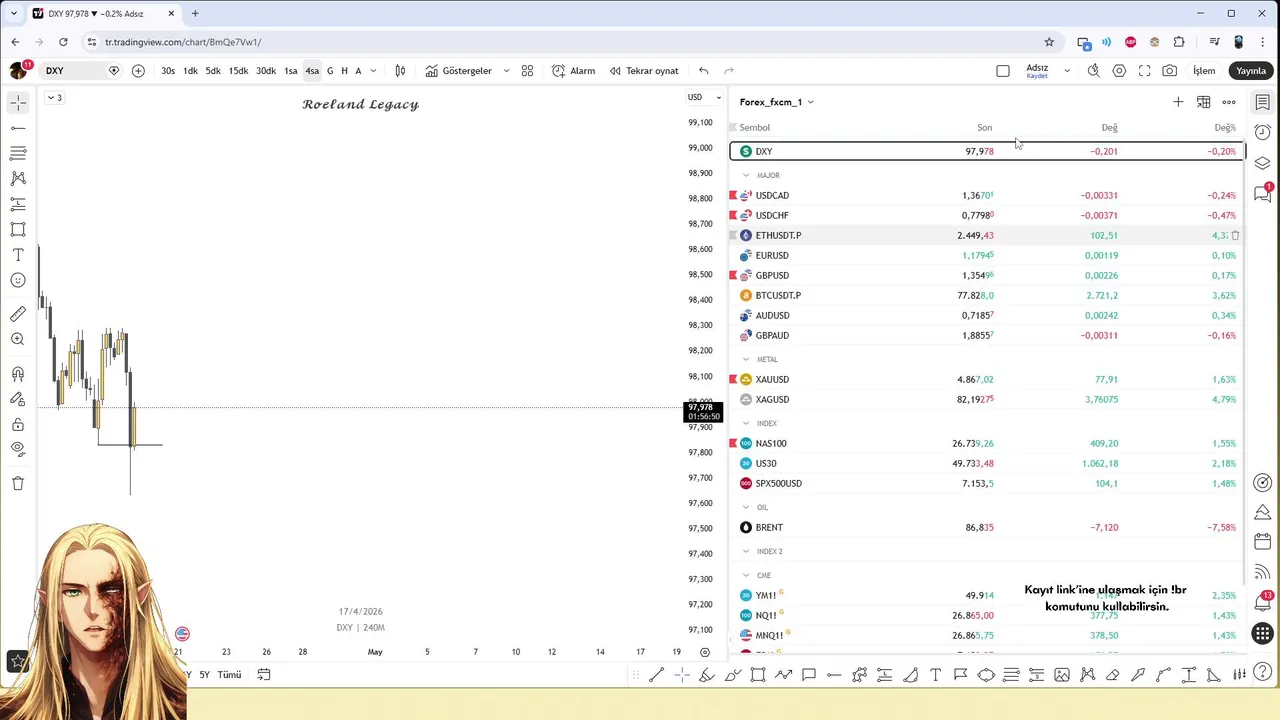Sort the watchlist by Son column
The height and width of the screenshot is (720, 1280).
(x=984, y=128)
